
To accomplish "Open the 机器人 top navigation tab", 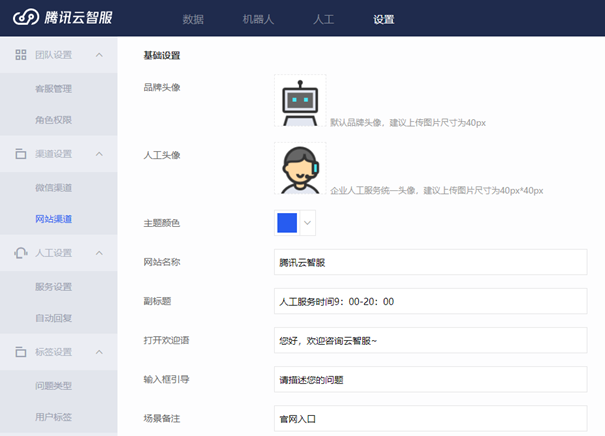I will point(258,19).
